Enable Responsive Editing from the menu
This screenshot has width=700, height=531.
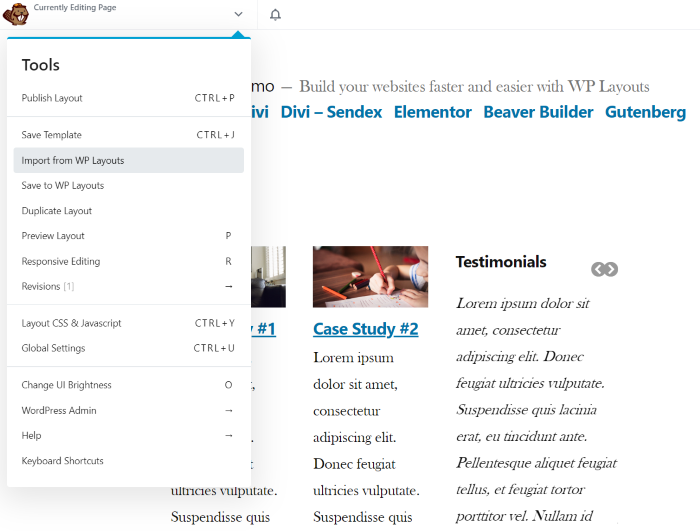(x=129, y=261)
